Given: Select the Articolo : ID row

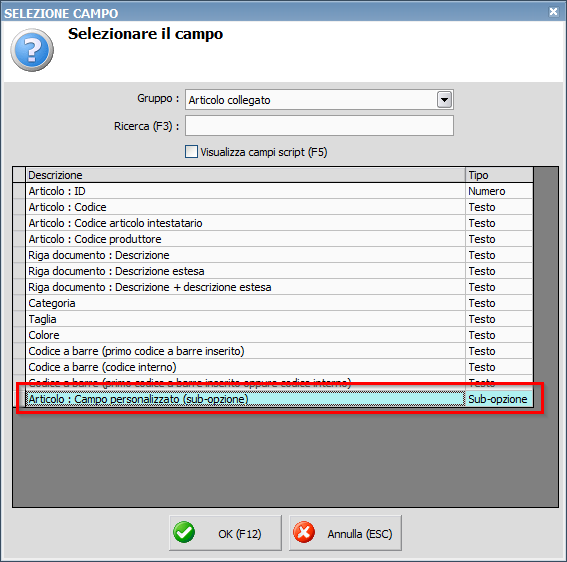Looking at the screenshot, I should pyautogui.click(x=279, y=191).
